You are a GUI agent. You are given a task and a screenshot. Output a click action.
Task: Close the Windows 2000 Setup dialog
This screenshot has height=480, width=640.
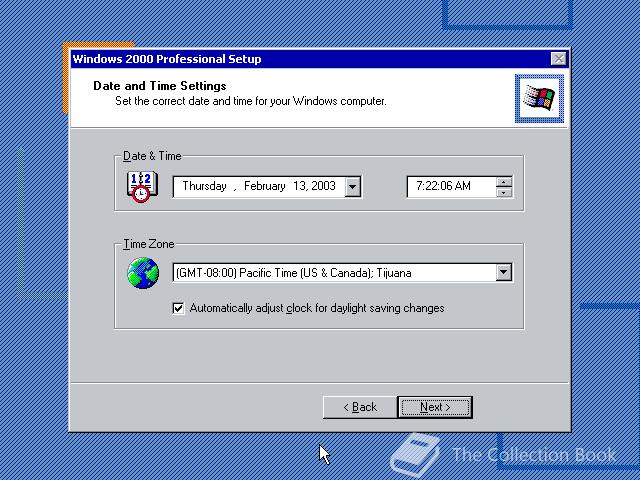tap(558, 59)
